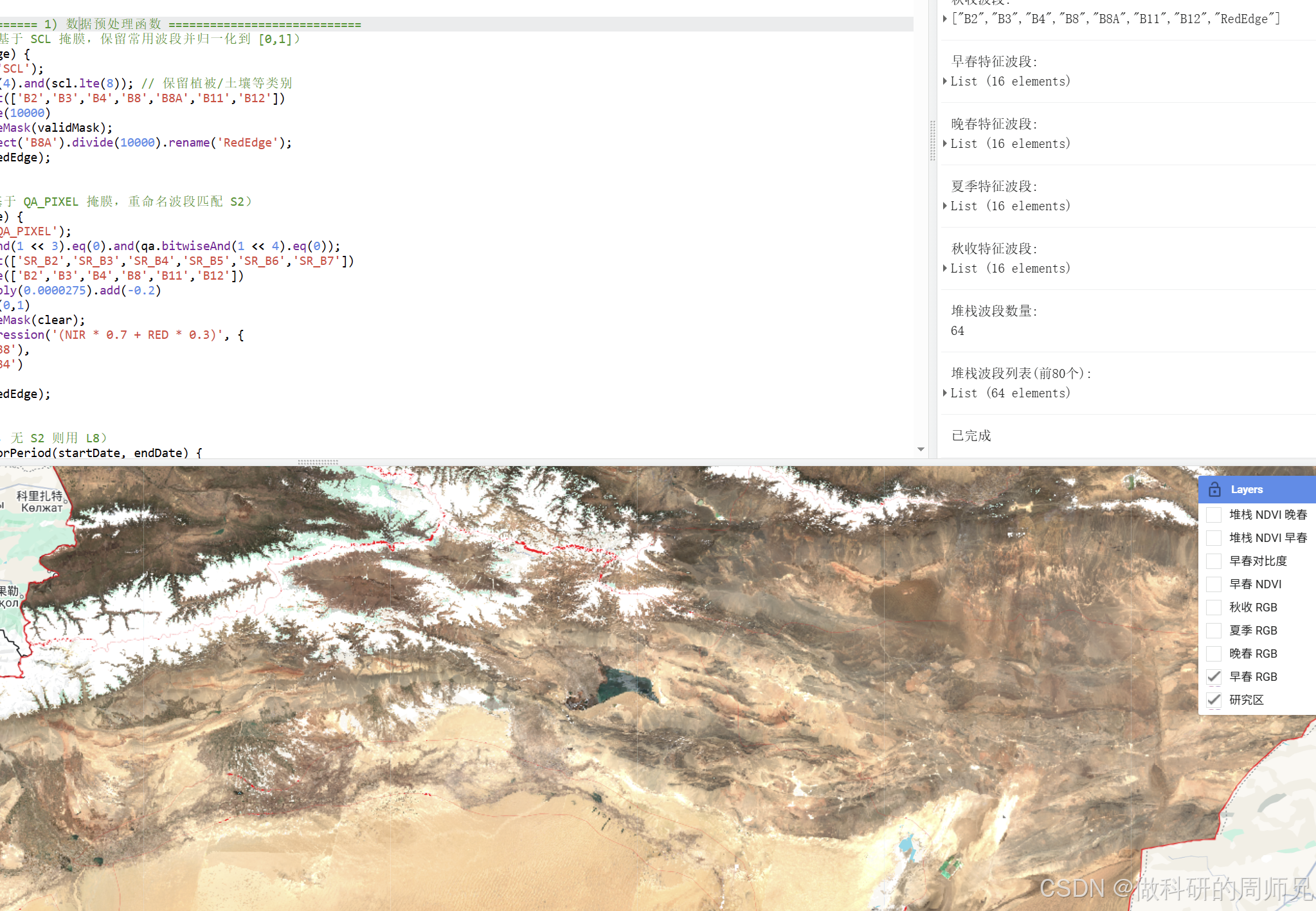The width and height of the screenshot is (1316, 911).
Task: Toggle the lock icon on the Layers panel
Action: tap(1216, 489)
